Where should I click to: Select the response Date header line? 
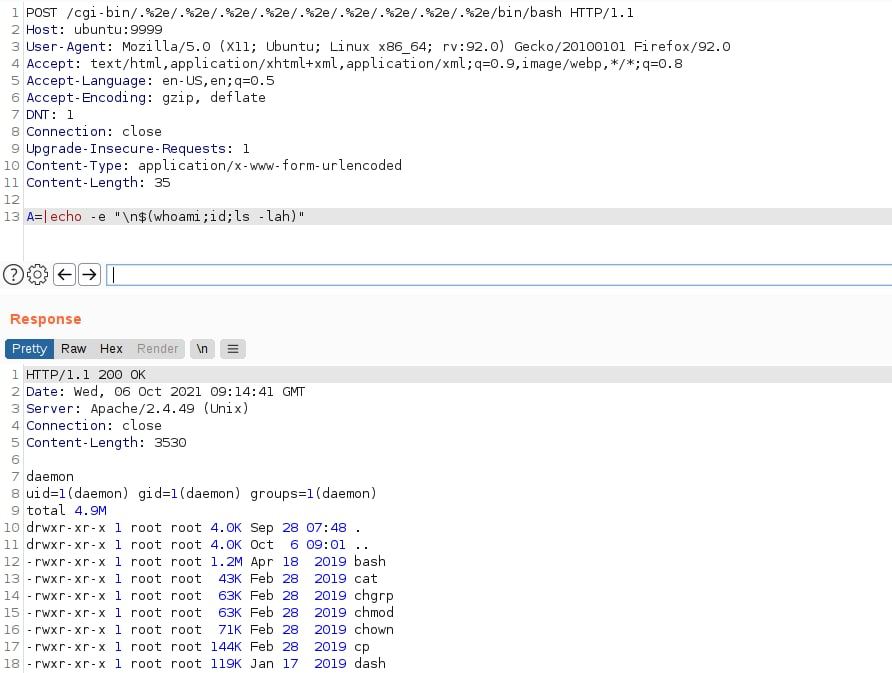coord(166,392)
